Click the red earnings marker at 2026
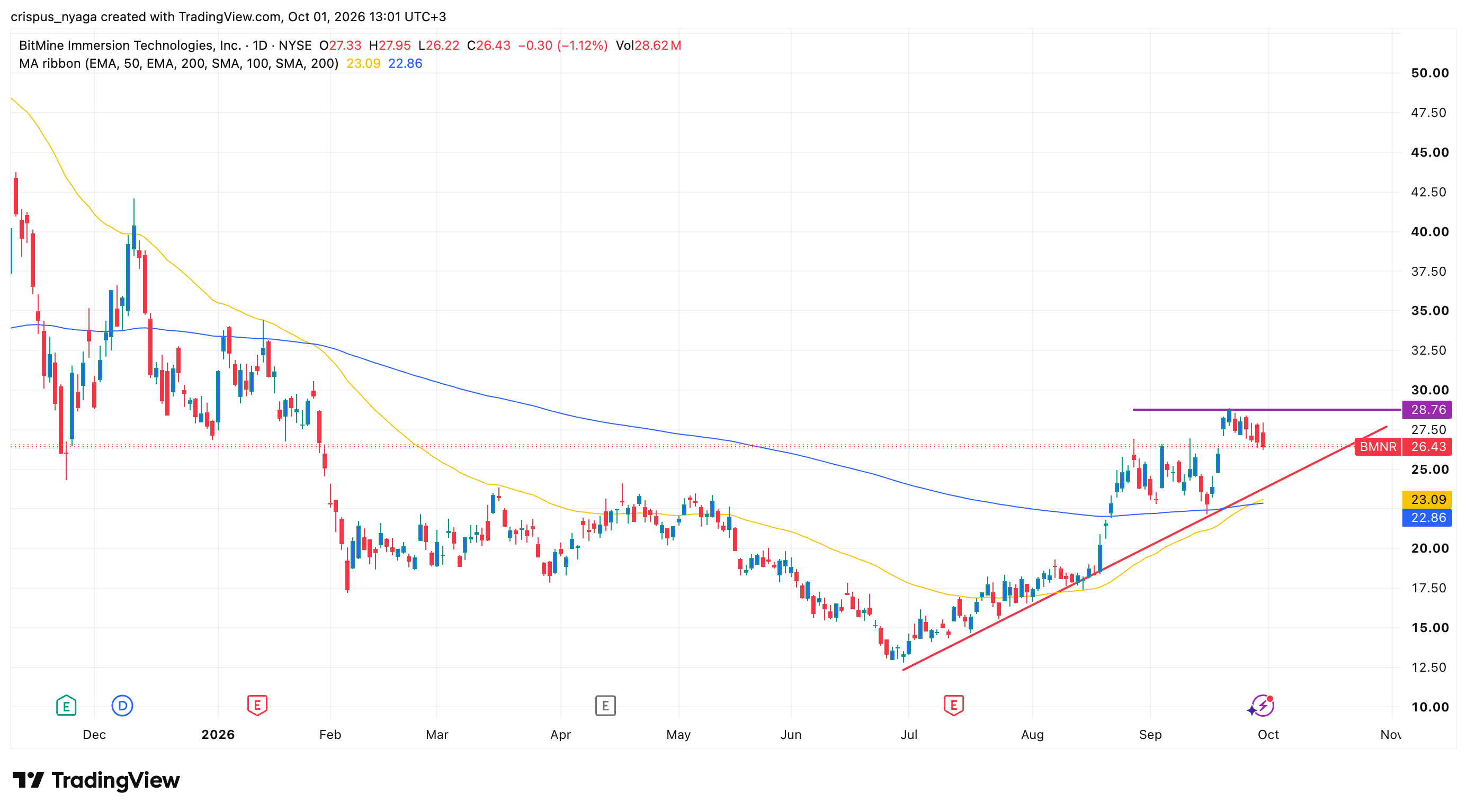The width and height of the screenshot is (1467, 812). (257, 706)
